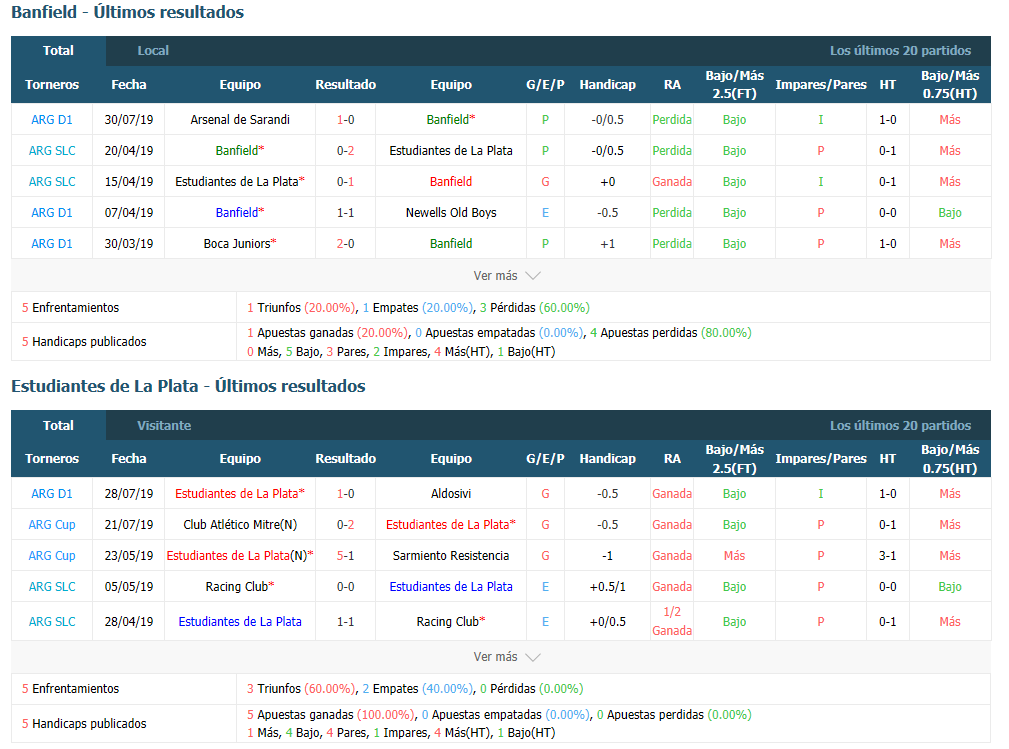
Task: Select the Total tab in the Estudiantes section
Action: coord(59,425)
